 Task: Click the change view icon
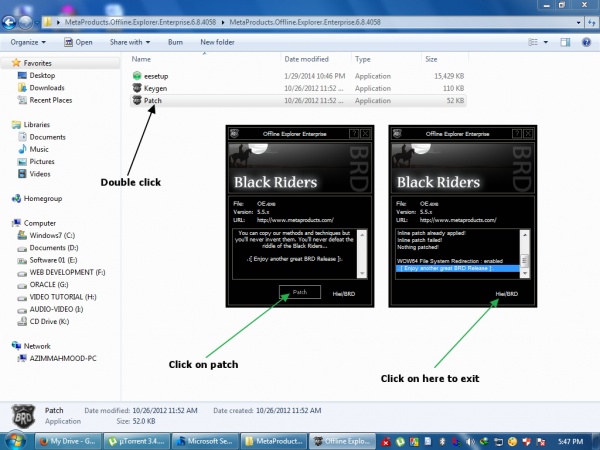[x=533, y=42]
